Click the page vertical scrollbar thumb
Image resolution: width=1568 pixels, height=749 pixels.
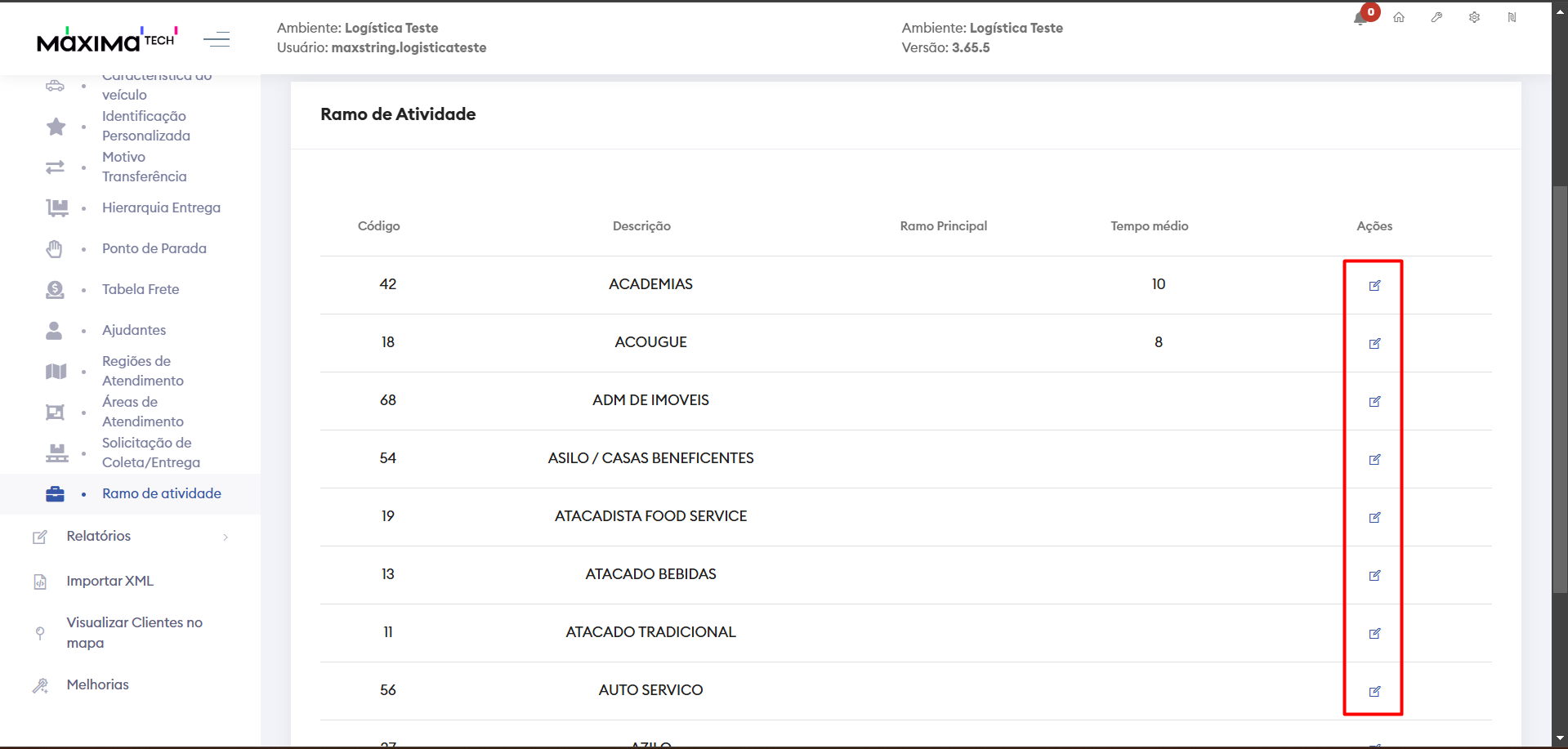[x=1560, y=390]
